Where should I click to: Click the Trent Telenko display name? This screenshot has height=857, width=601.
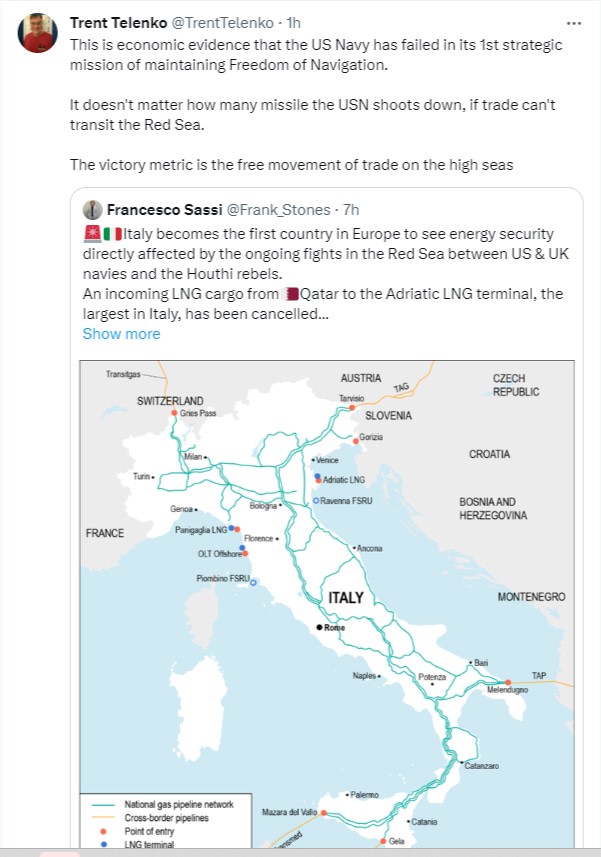pyautogui.click(x=119, y=23)
